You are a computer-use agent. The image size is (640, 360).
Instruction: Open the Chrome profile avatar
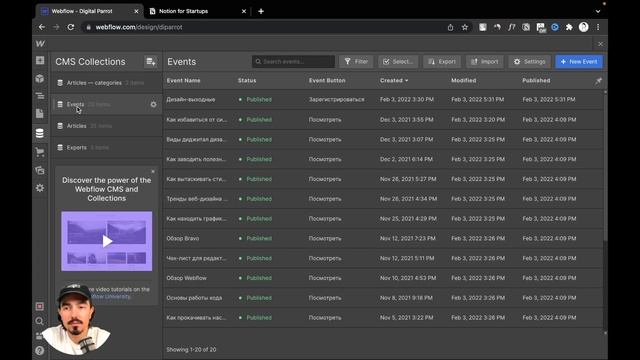click(x=584, y=27)
